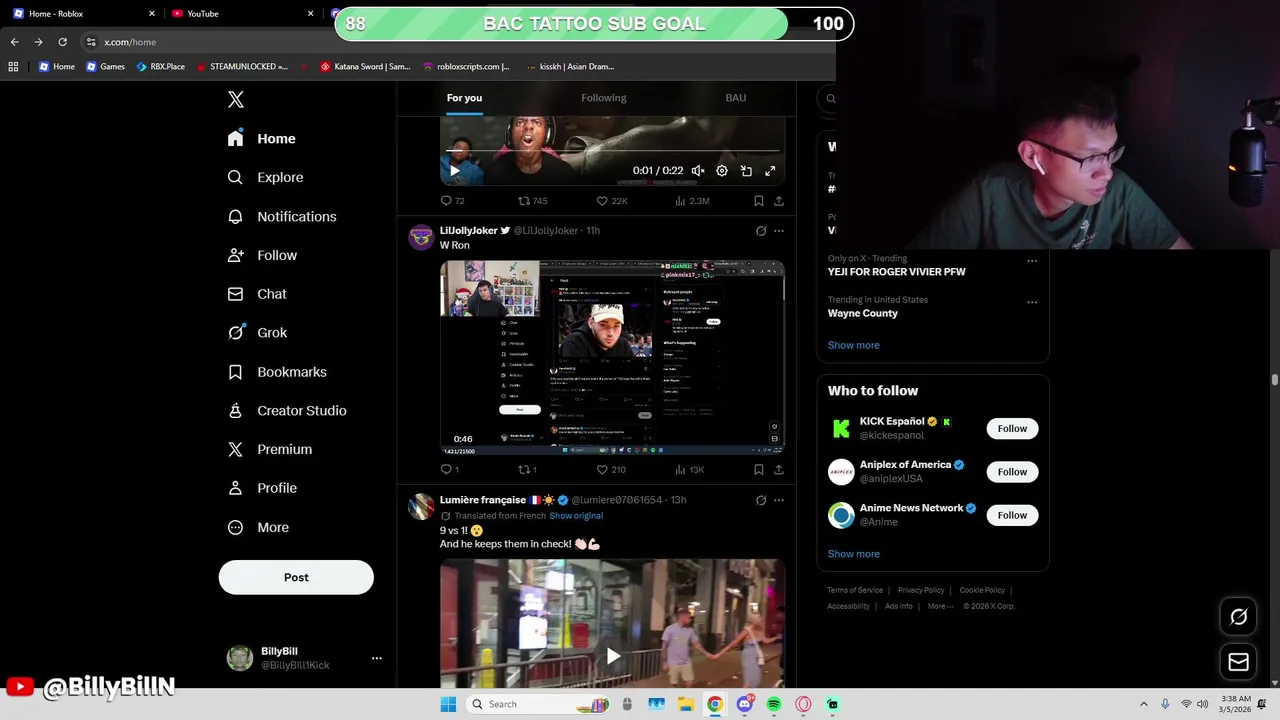Open Creator Studio from the sidebar
This screenshot has width=1280, height=720.
click(x=288, y=411)
